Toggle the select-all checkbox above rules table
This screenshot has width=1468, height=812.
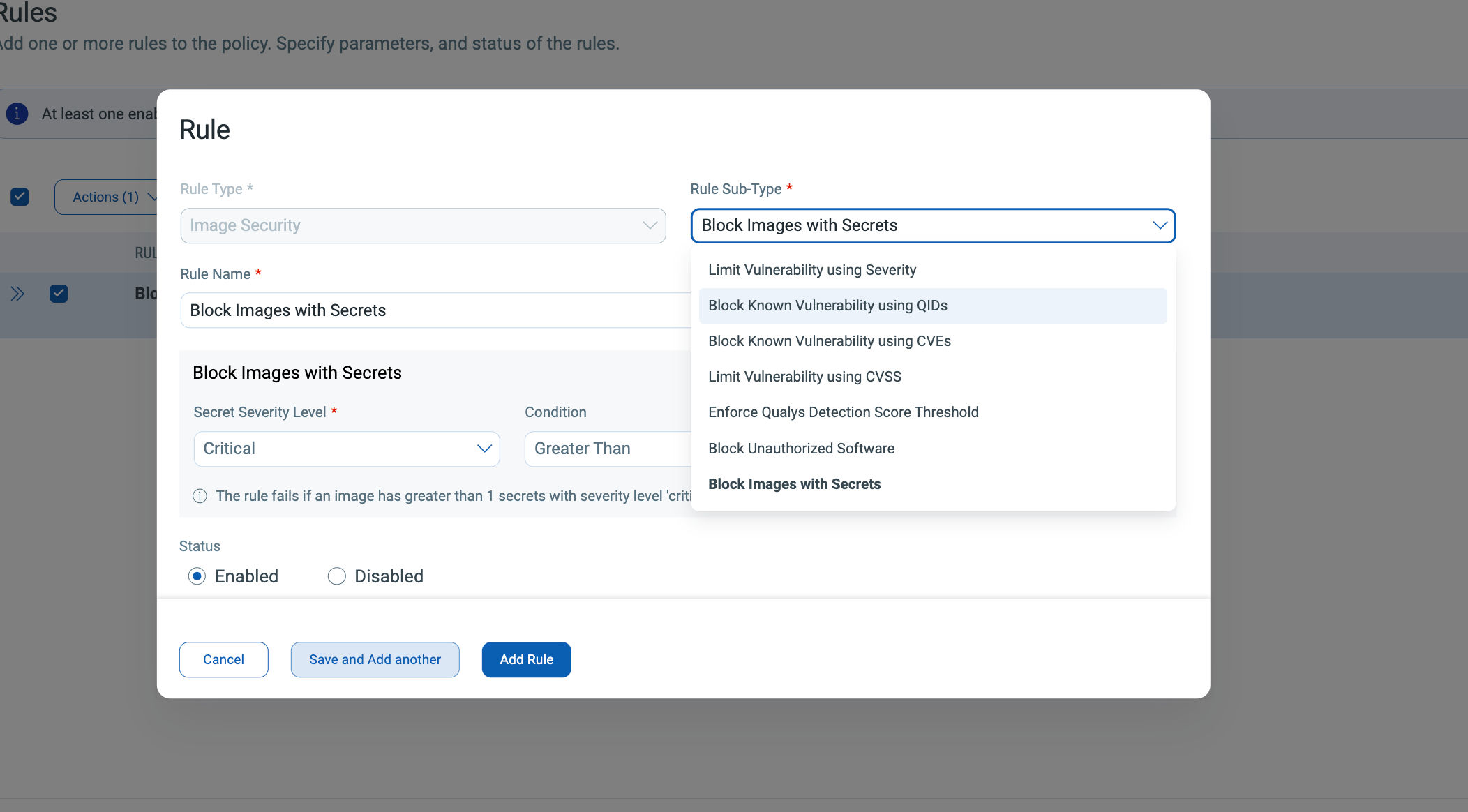20,197
